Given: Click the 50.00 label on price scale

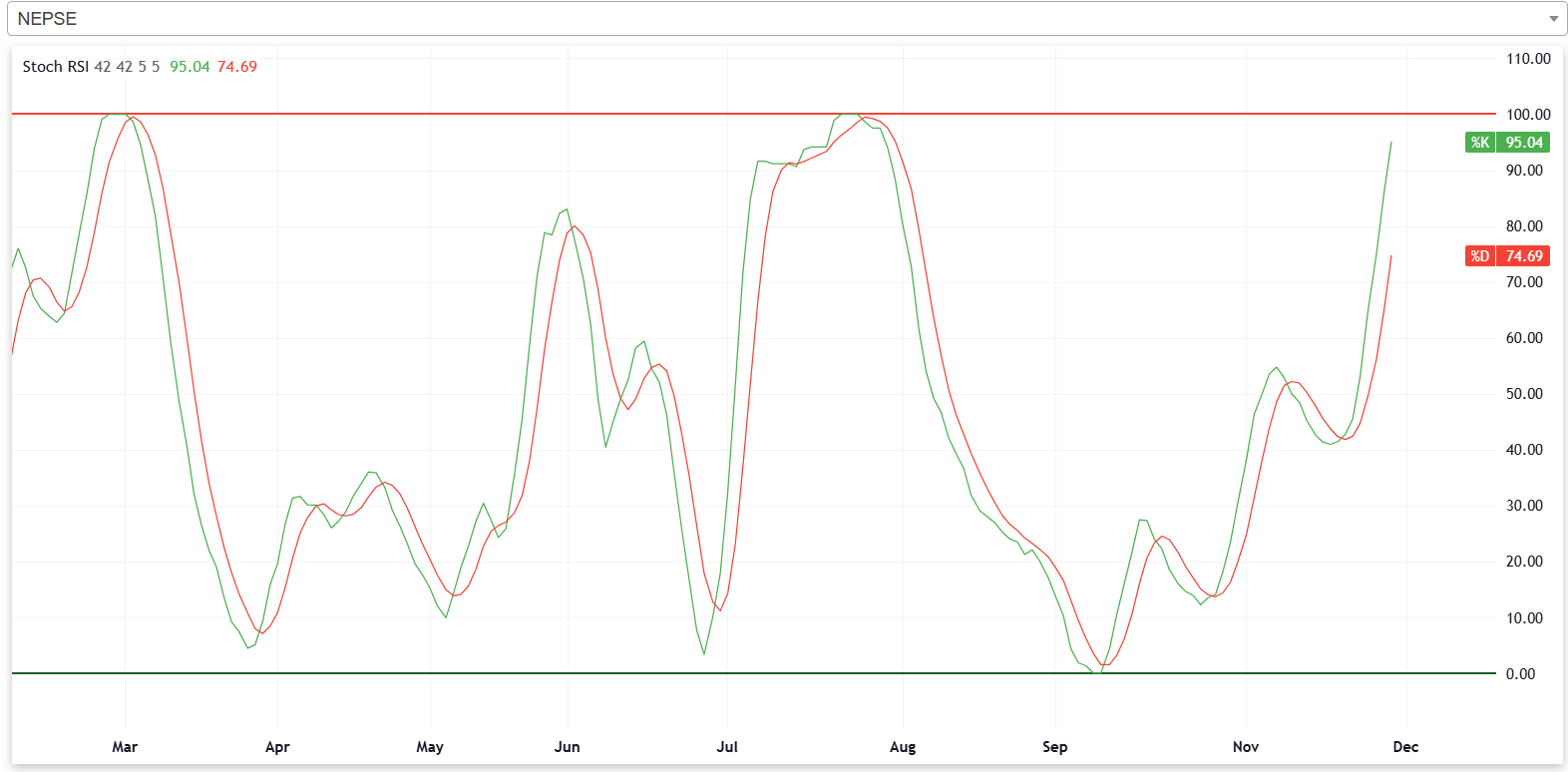Looking at the screenshot, I should click(1523, 394).
